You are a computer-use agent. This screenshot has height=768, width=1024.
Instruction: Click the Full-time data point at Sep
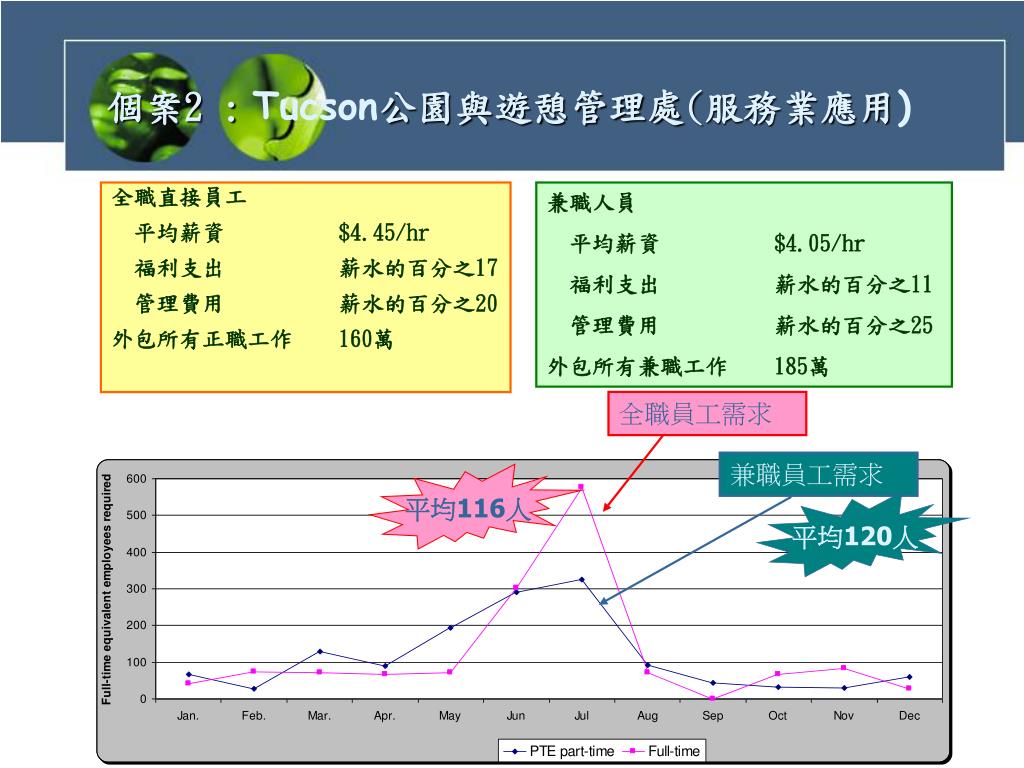click(x=712, y=698)
